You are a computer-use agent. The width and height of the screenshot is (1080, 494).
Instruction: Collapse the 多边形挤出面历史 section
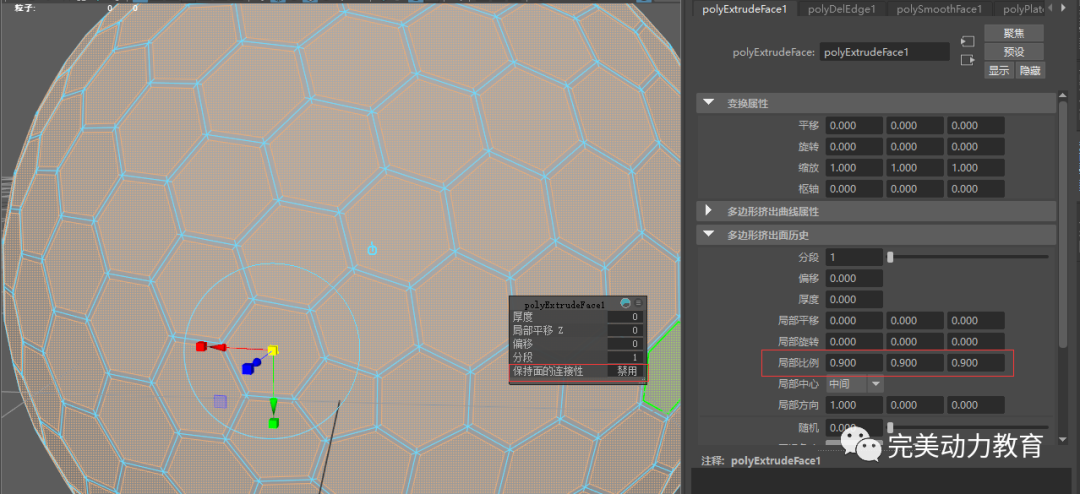tap(709, 235)
